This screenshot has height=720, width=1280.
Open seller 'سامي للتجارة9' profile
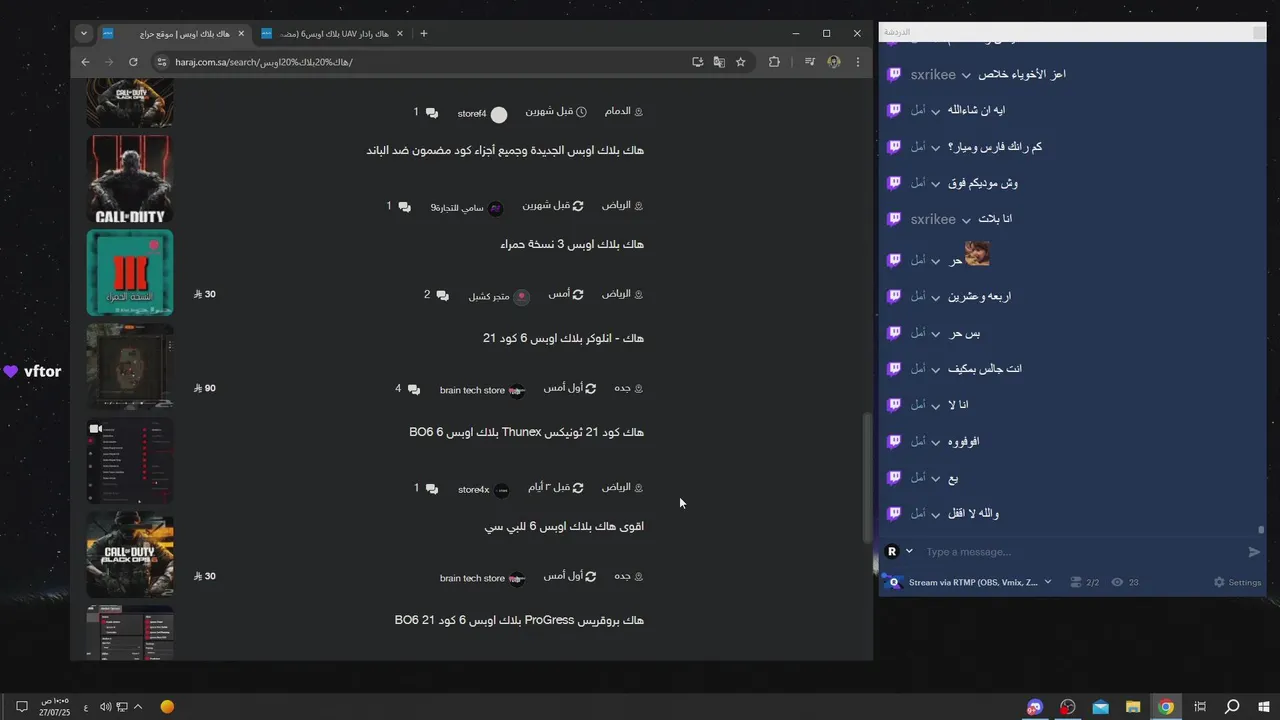[467, 208]
